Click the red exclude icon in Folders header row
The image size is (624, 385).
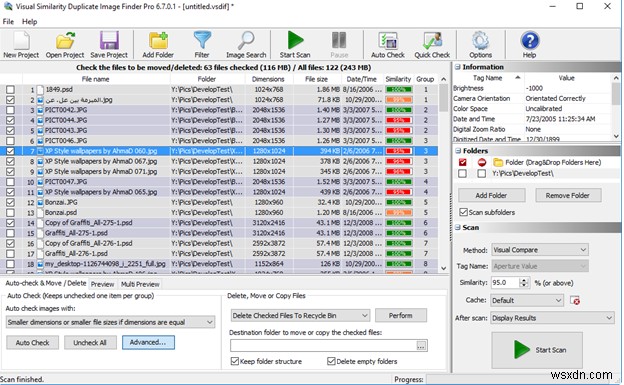tap(482, 162)
